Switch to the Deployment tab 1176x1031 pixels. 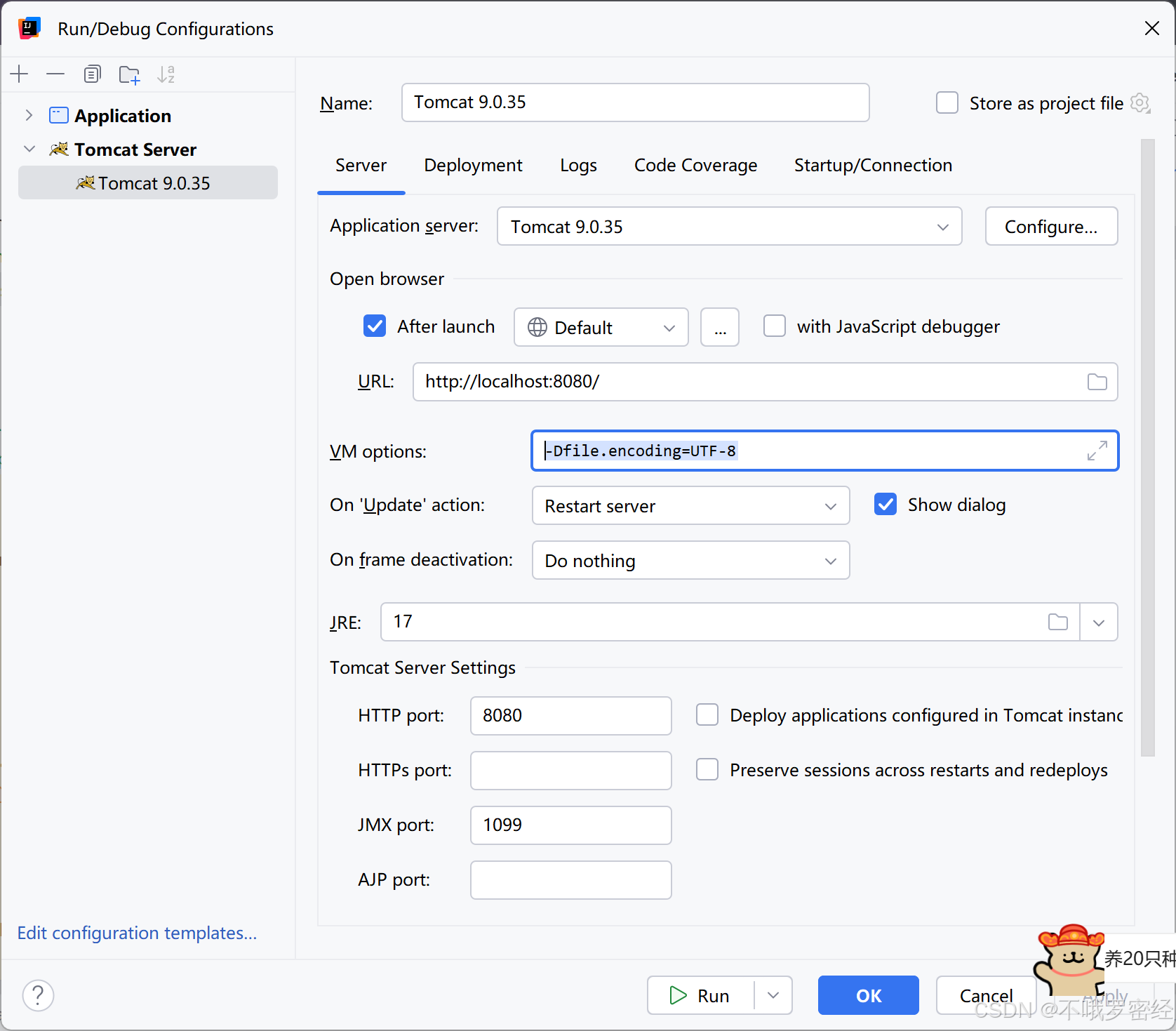tap(474, 166)
